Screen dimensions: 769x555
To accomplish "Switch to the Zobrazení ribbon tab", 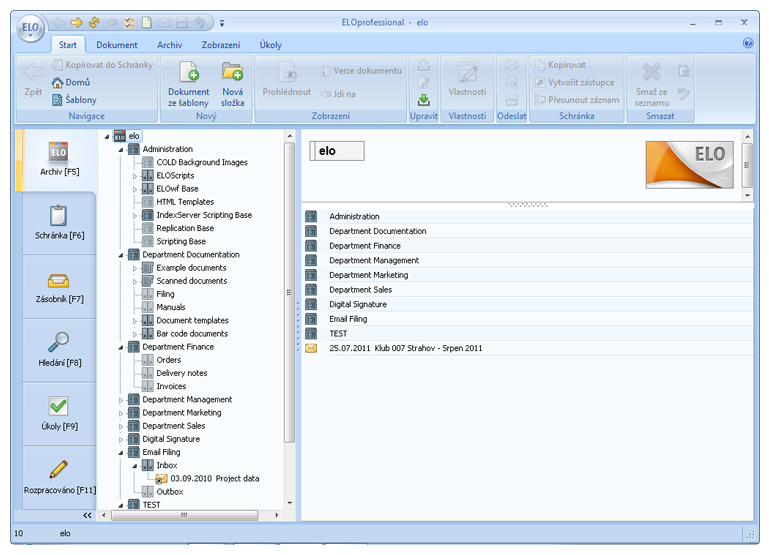I will tap(221, 45).
